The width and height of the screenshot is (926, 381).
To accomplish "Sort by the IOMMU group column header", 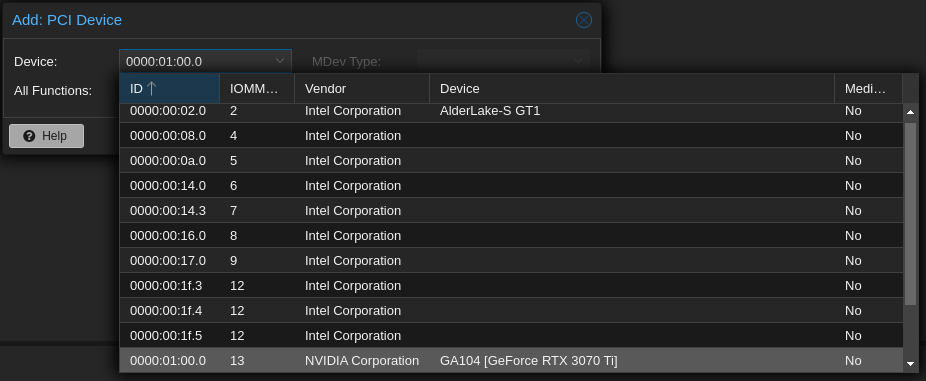I will (x=257, y=89).
